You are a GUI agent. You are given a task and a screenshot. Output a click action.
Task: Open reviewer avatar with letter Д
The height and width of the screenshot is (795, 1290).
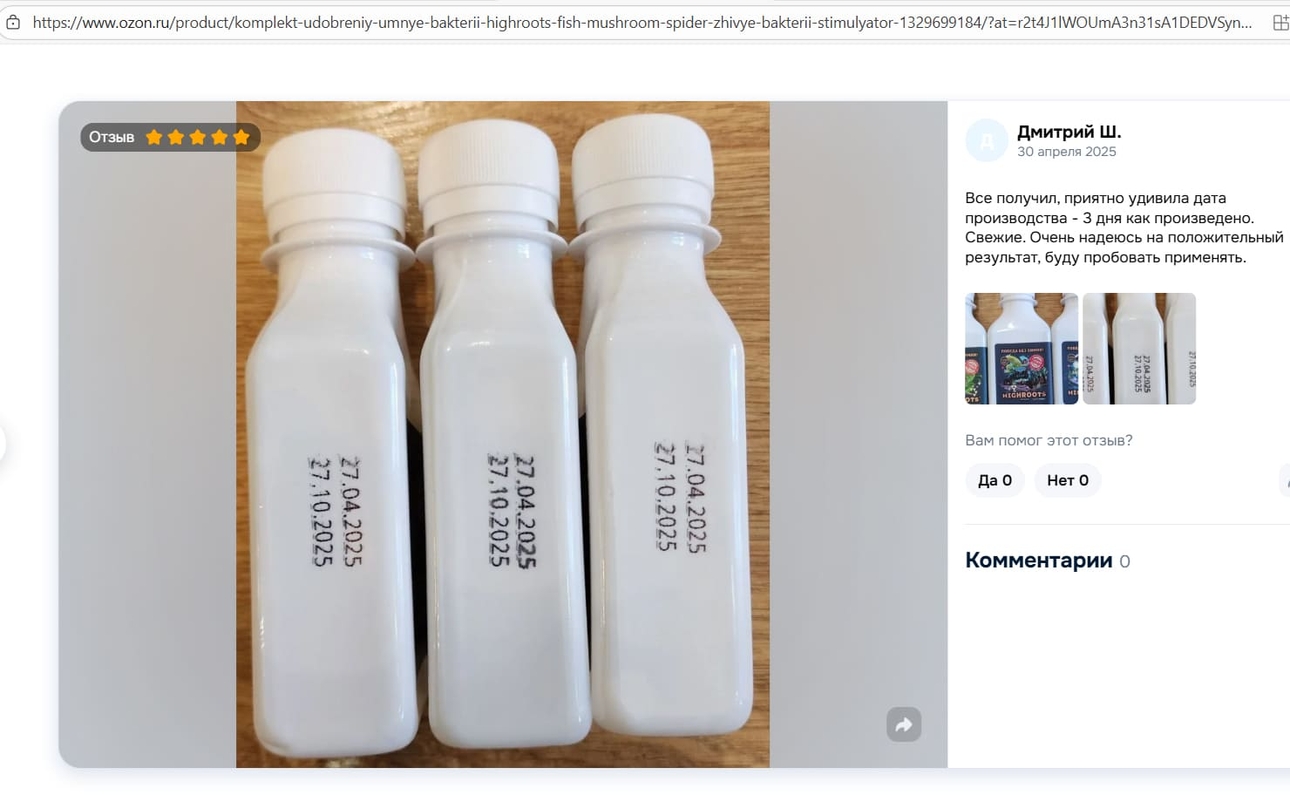point(986,140)
